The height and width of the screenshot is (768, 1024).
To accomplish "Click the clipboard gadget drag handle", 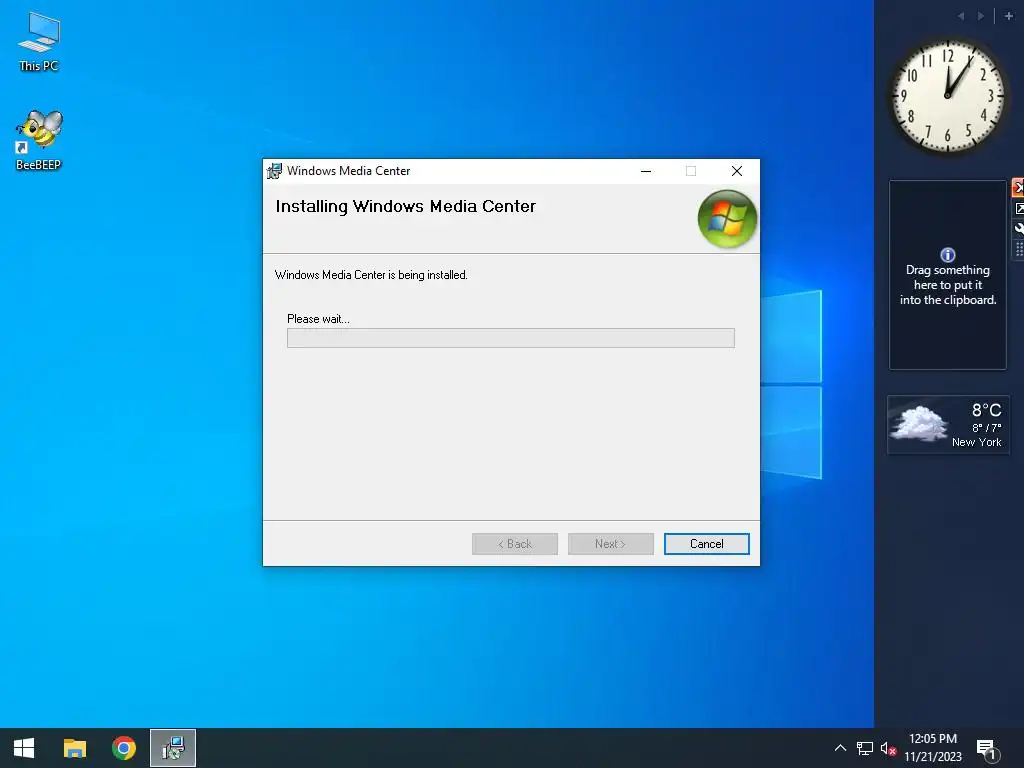I will 1018,249.
